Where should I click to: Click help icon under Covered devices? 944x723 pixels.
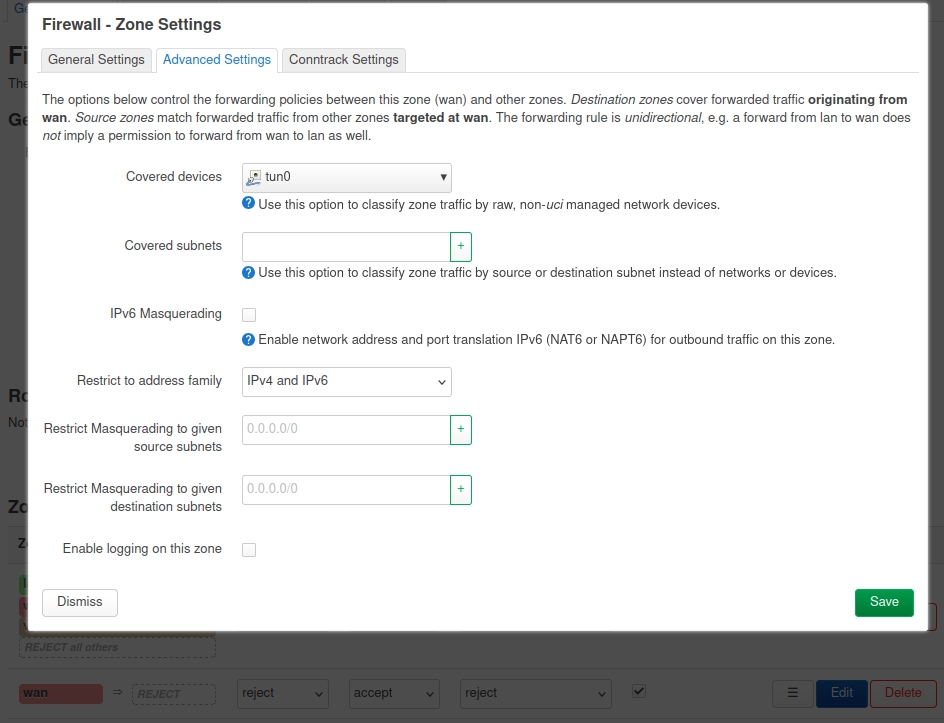pos(248,203)
